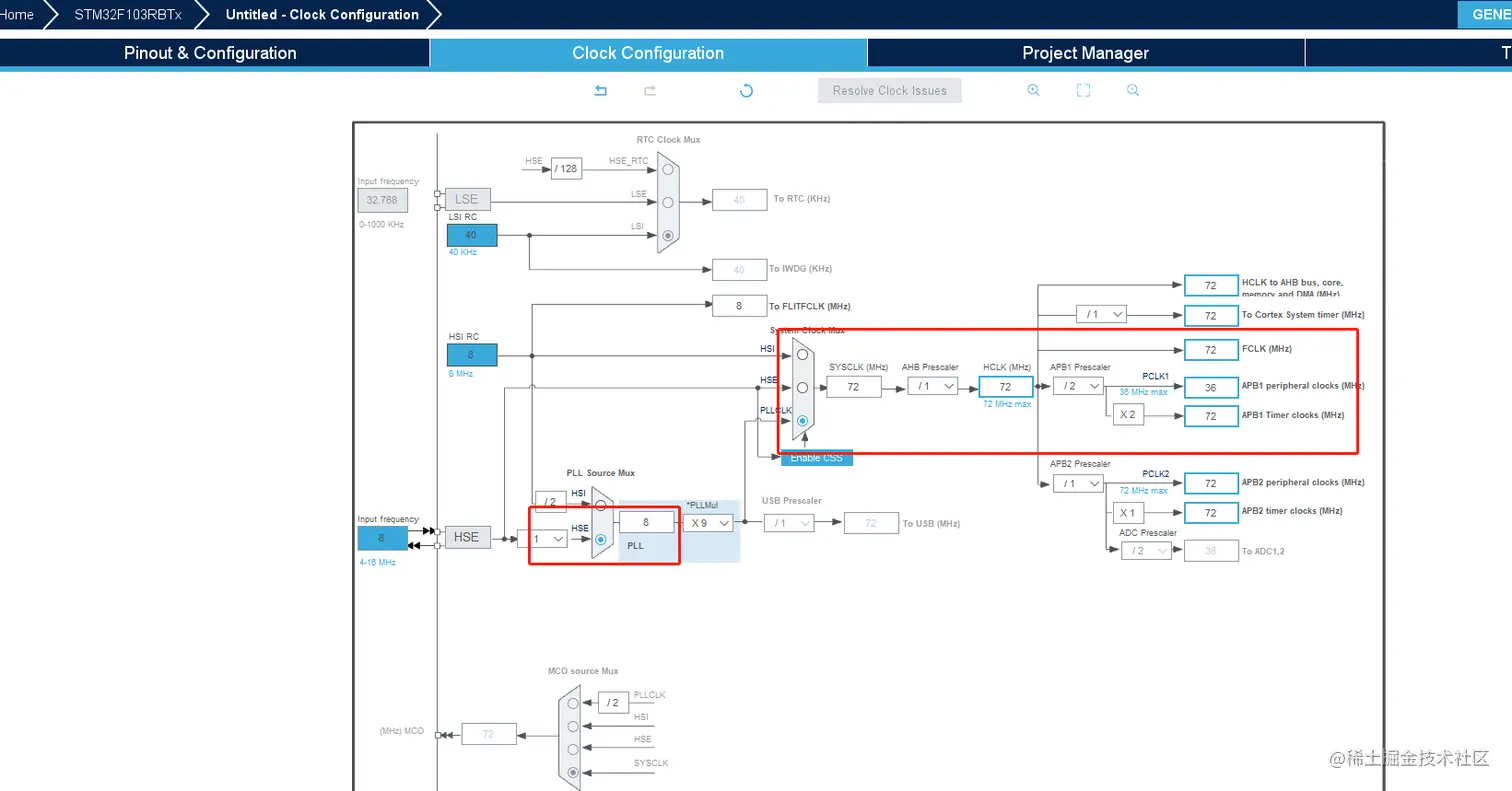Screen dimensions: 1512x791
Task: Click the To ADC1,2 value field
Action: point(1211,550)
